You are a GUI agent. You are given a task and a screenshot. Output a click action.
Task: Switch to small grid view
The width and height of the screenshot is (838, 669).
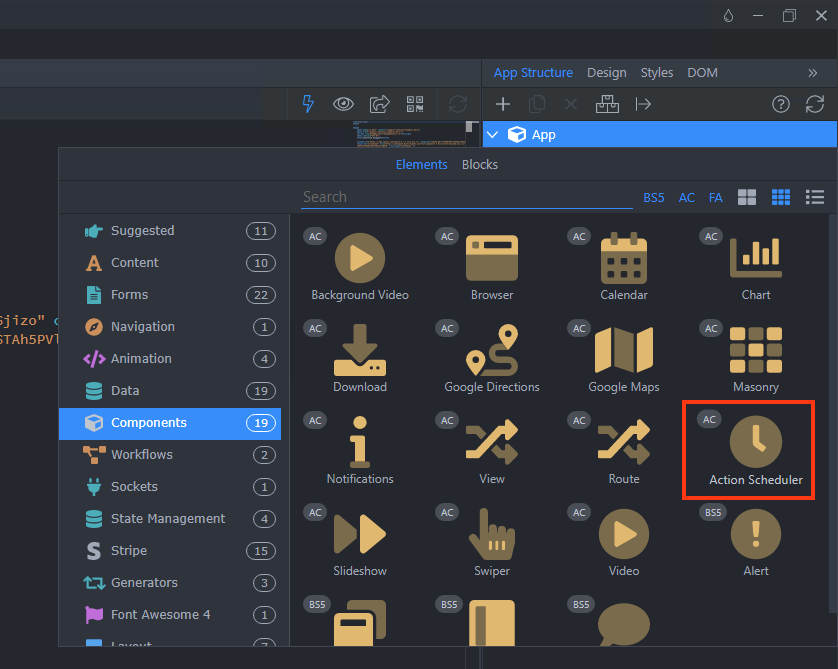point(781,197)
